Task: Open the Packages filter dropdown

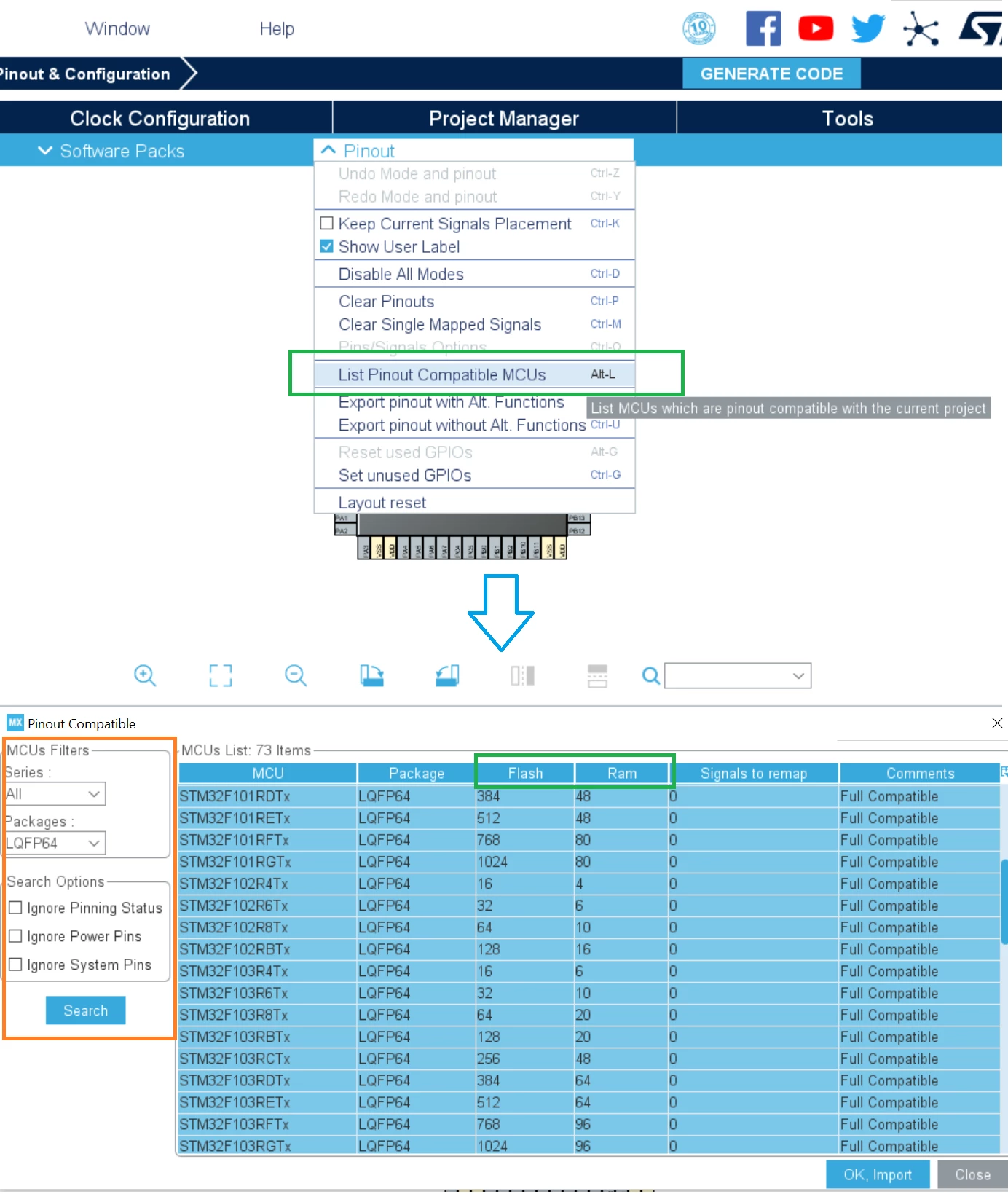Action: pos(54,843)
